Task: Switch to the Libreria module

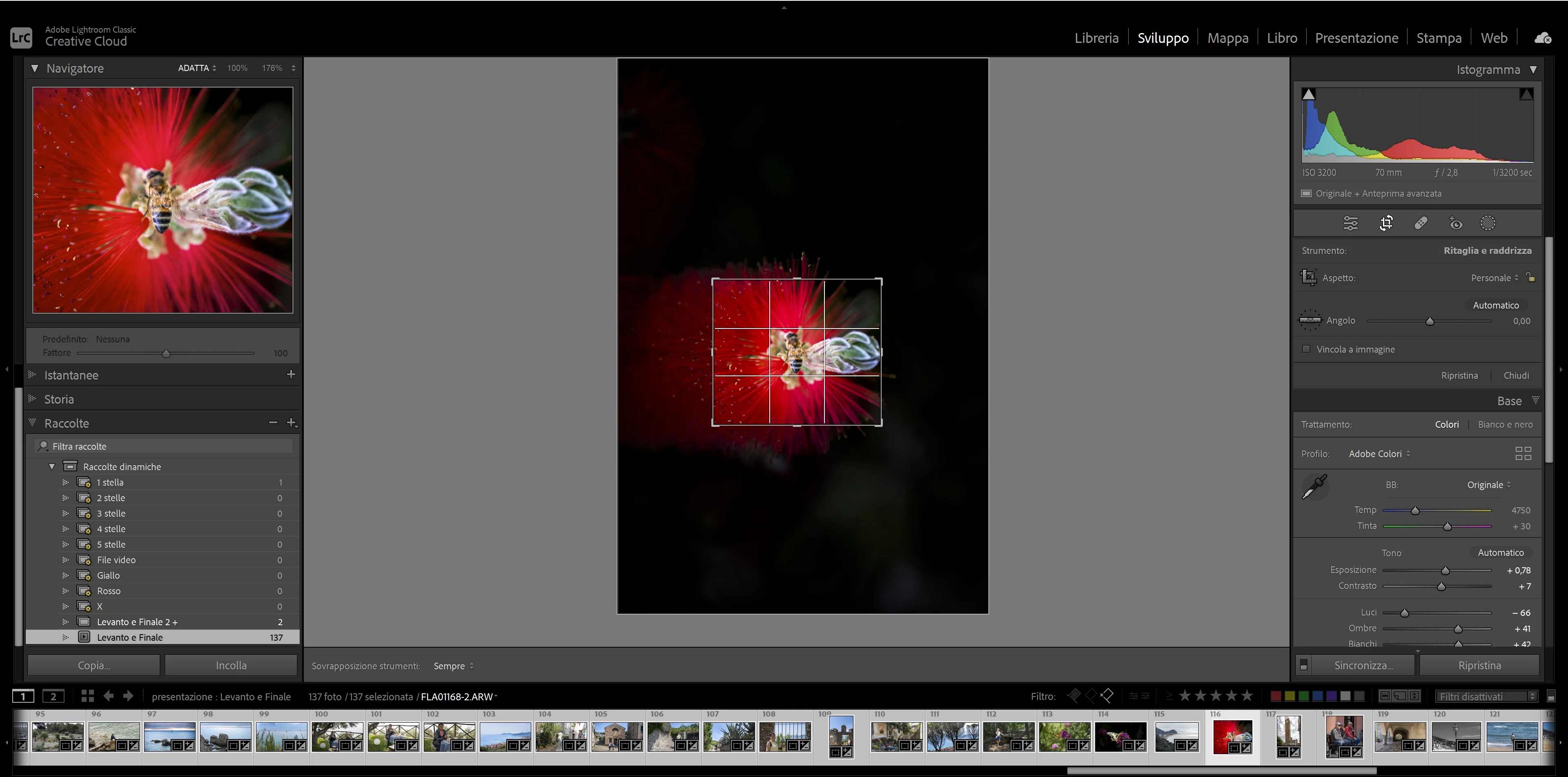Action: 1096,38
